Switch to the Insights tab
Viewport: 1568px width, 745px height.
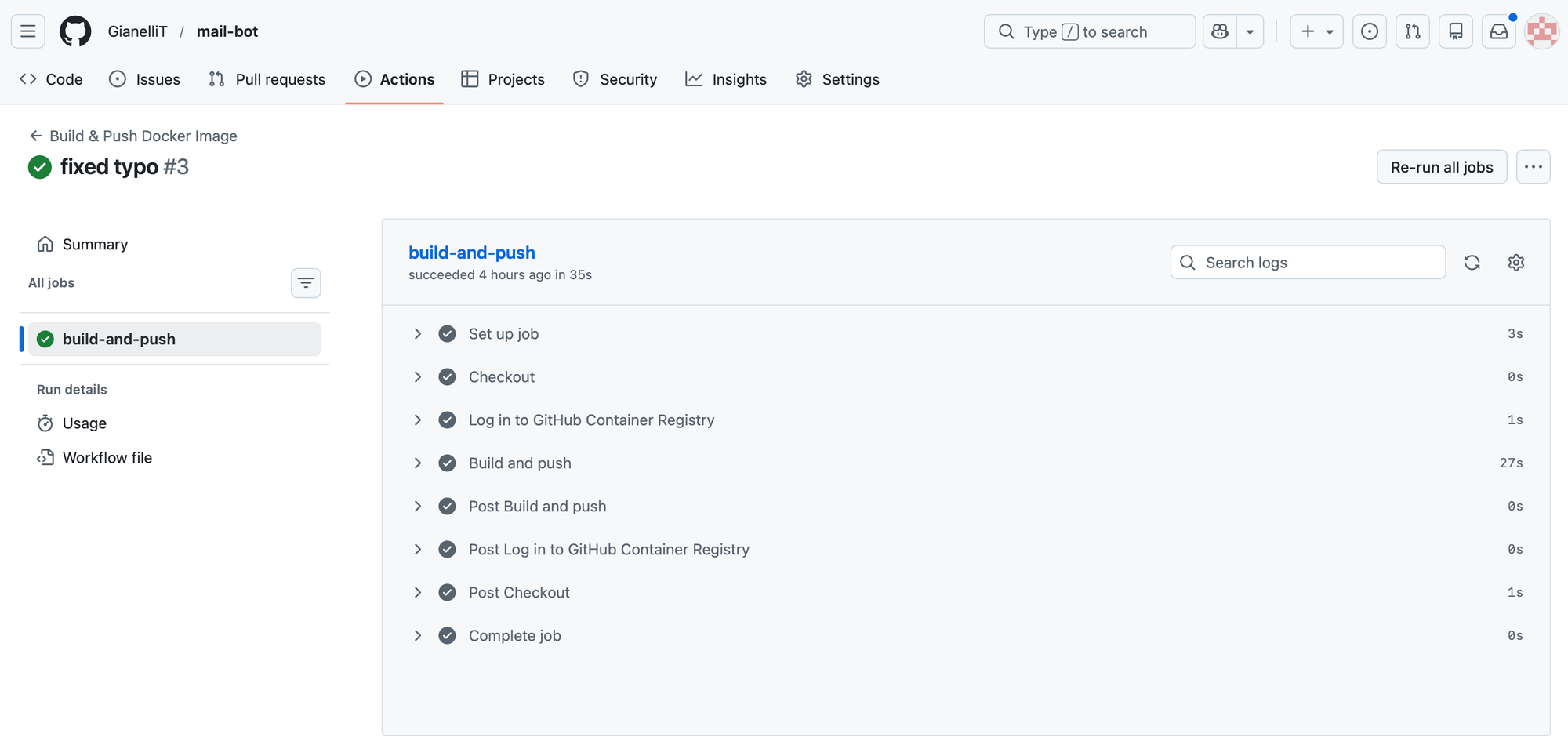[x=726, y=79]
